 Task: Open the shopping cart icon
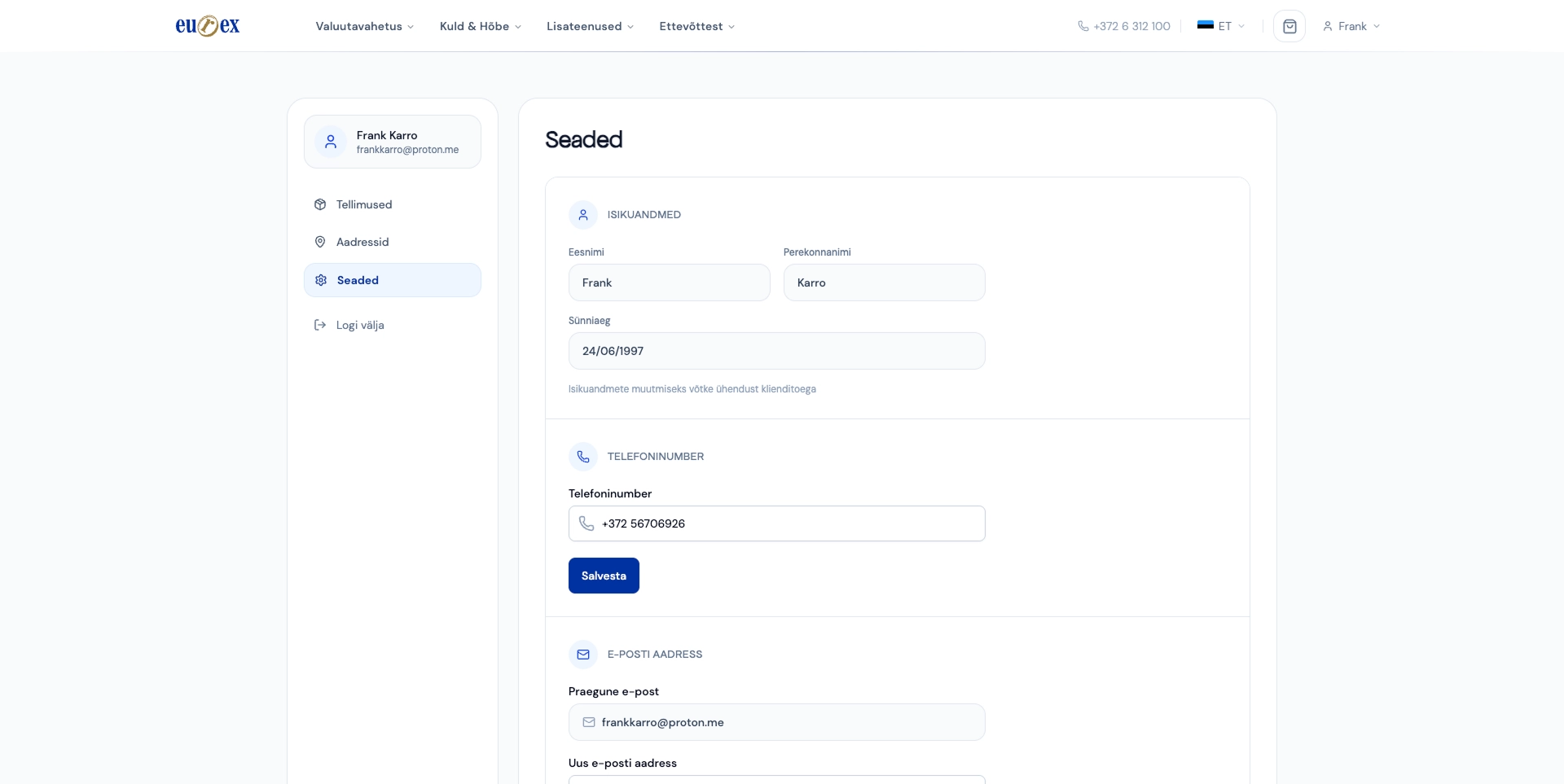point(1289,26)
